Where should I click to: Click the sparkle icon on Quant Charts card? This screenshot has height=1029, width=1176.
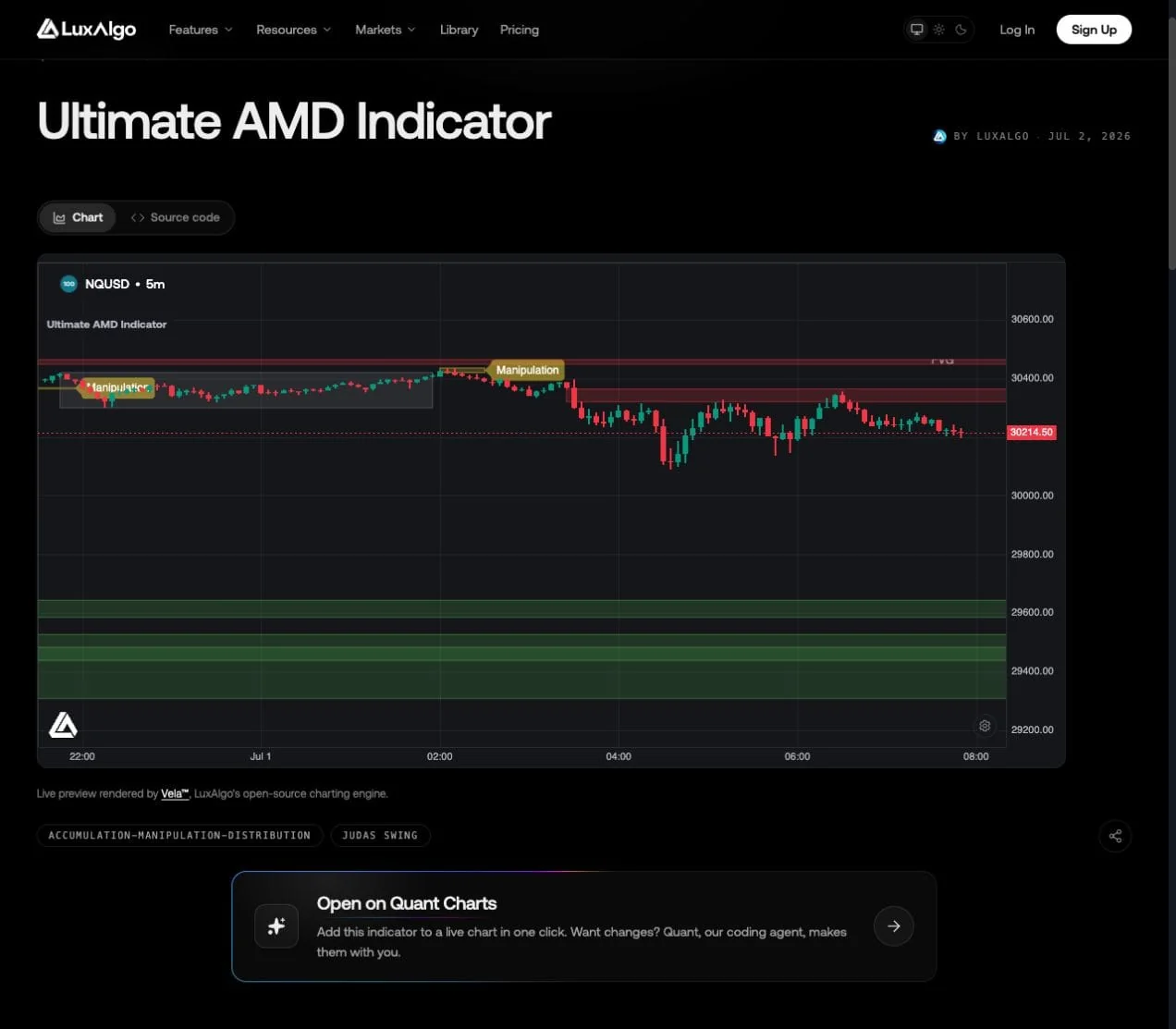click(276, 926)
